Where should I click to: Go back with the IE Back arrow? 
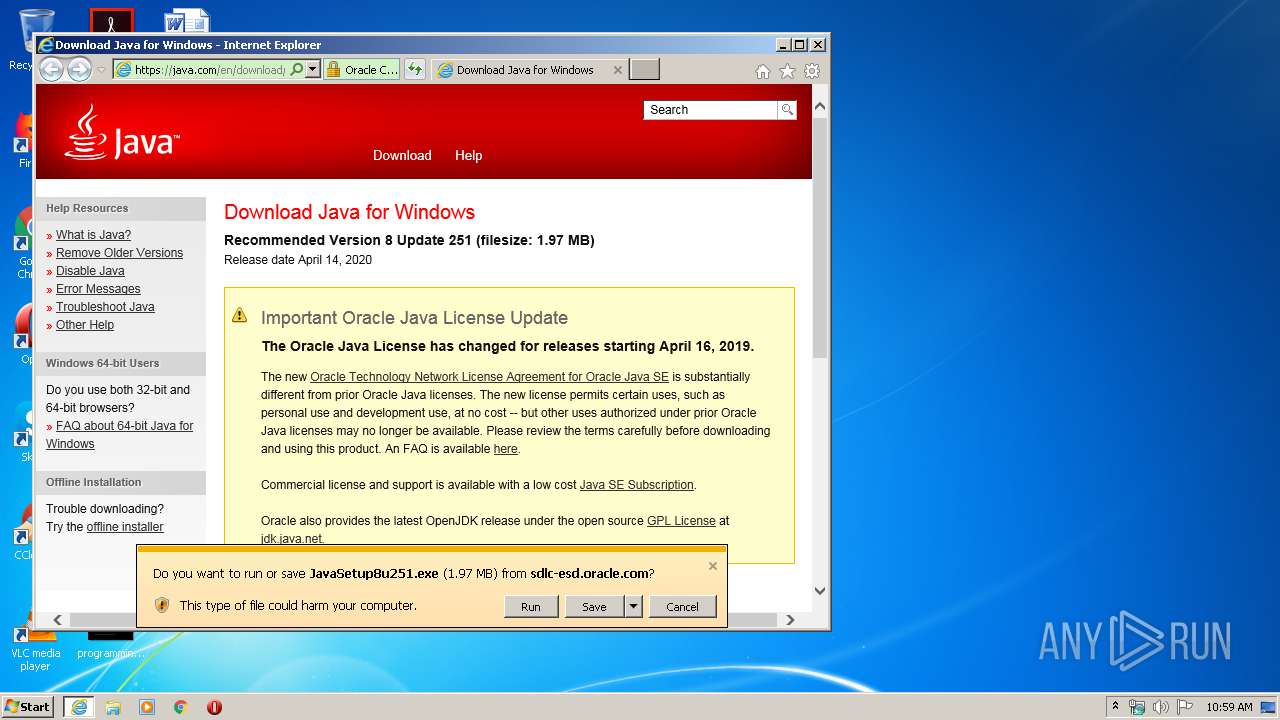point(51,69)
